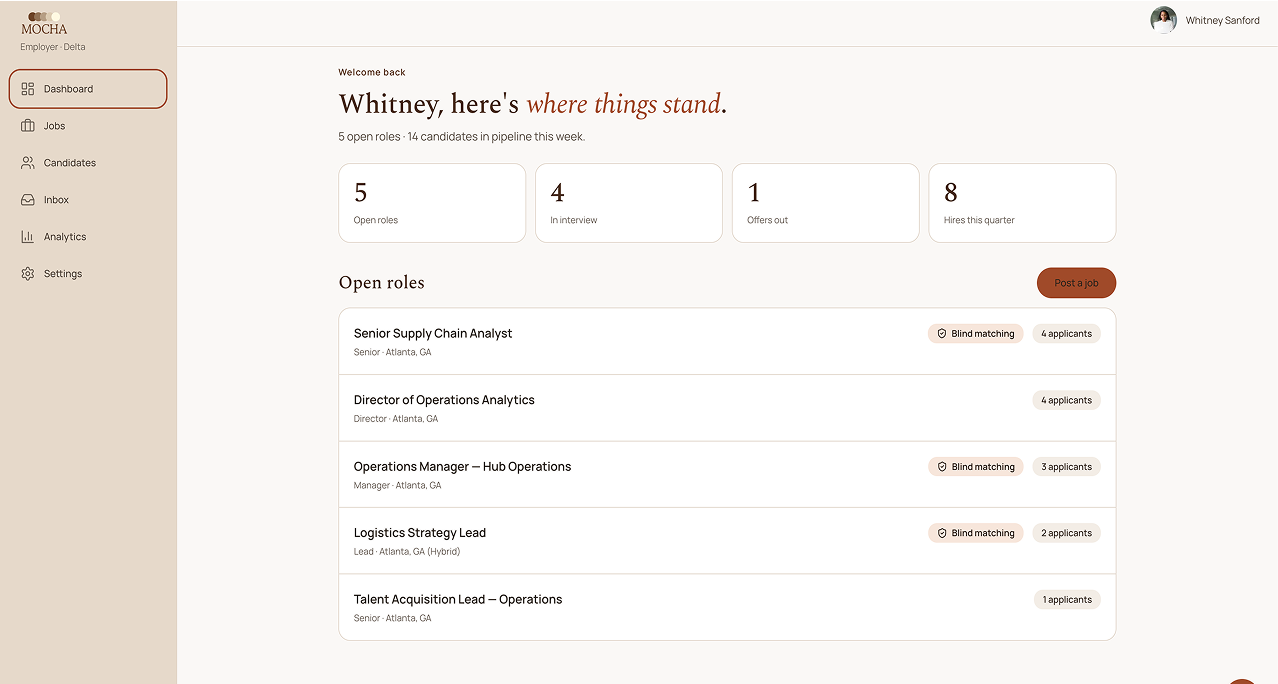Click the Mocha logo in sidebar
The height and width of the screenshot is (684, 1278).
(x=44, y=24)
